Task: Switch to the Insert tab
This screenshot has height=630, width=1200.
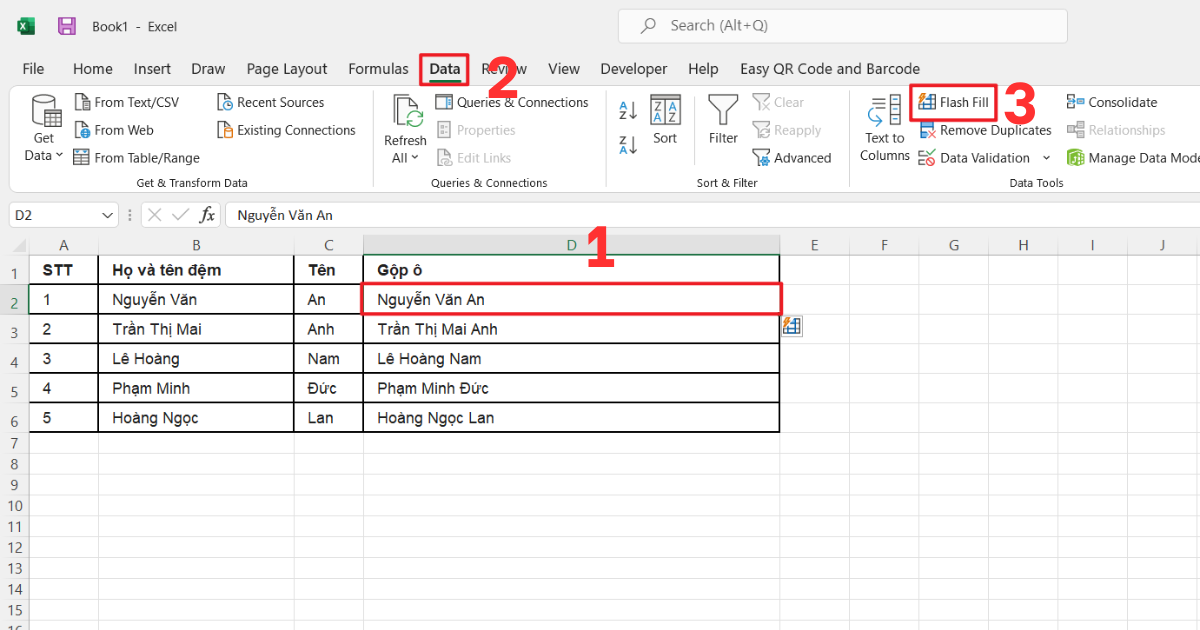Action: point(152,69)
